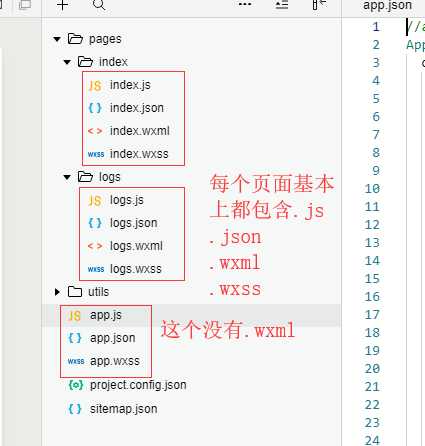Click the collapse-all tree toolbar icon

[282, 5]
